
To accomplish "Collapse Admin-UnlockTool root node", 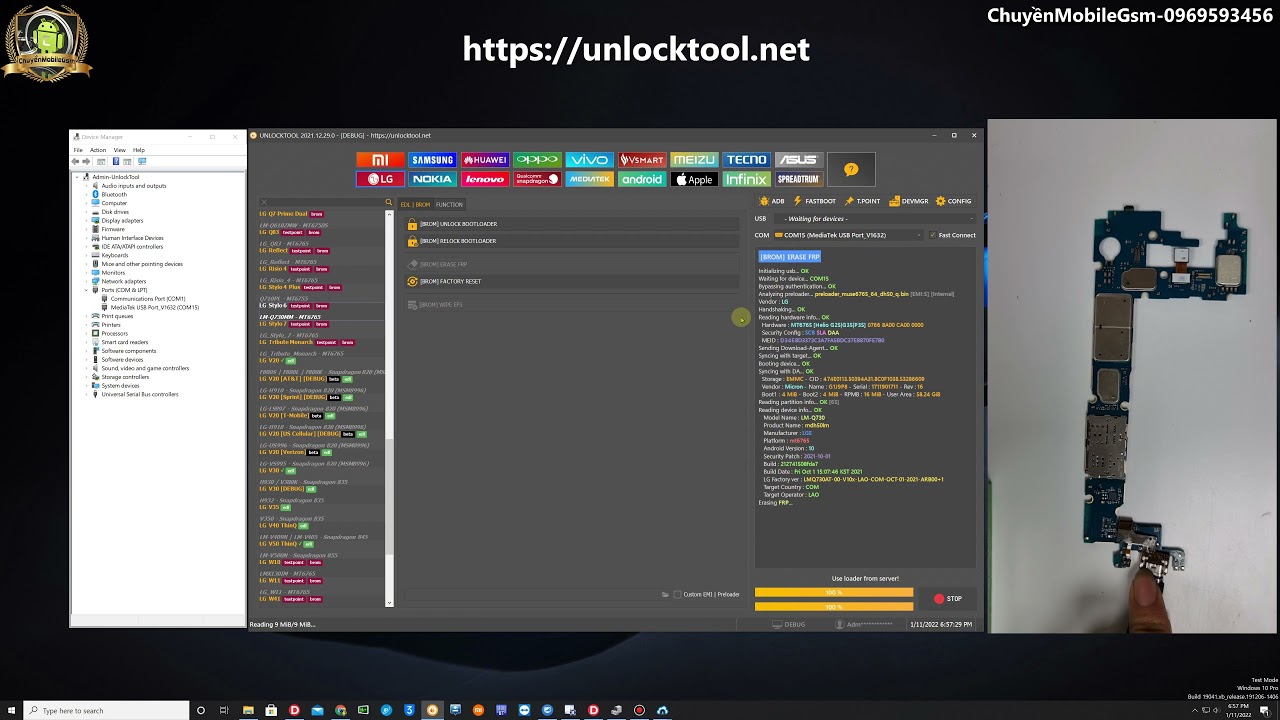I will [77, 177].
